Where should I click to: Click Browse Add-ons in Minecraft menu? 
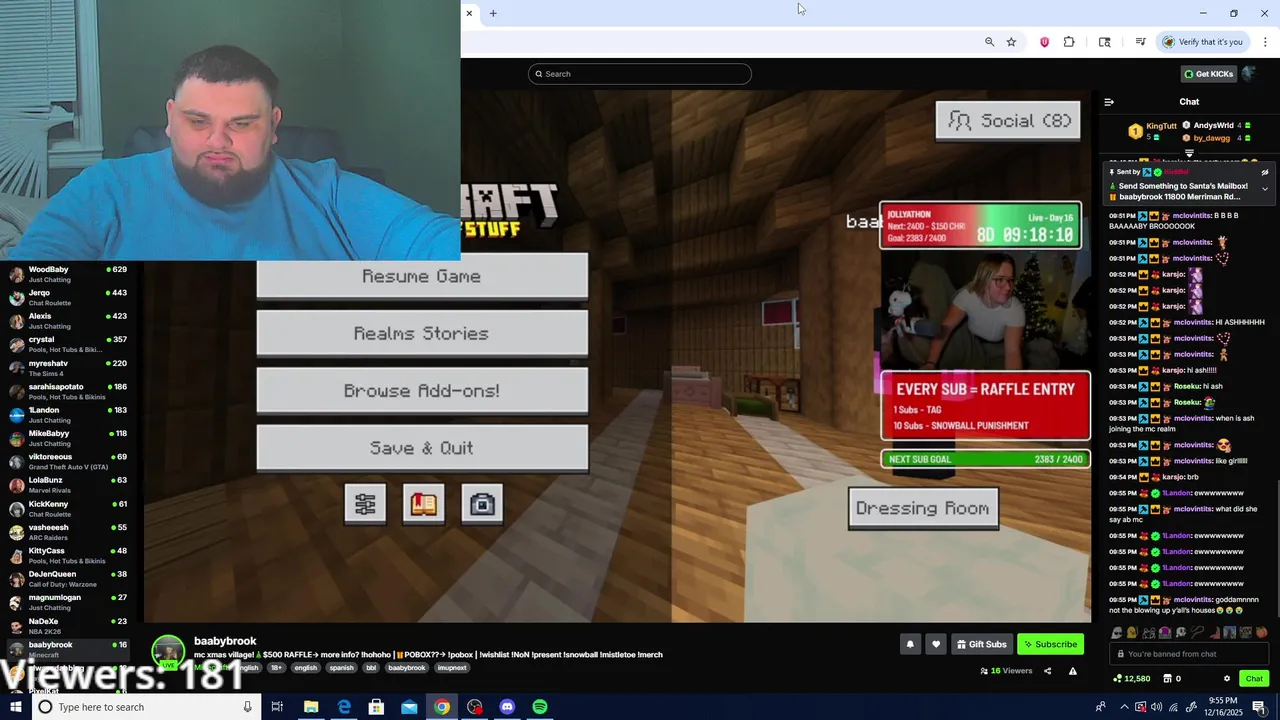(422, 391)
